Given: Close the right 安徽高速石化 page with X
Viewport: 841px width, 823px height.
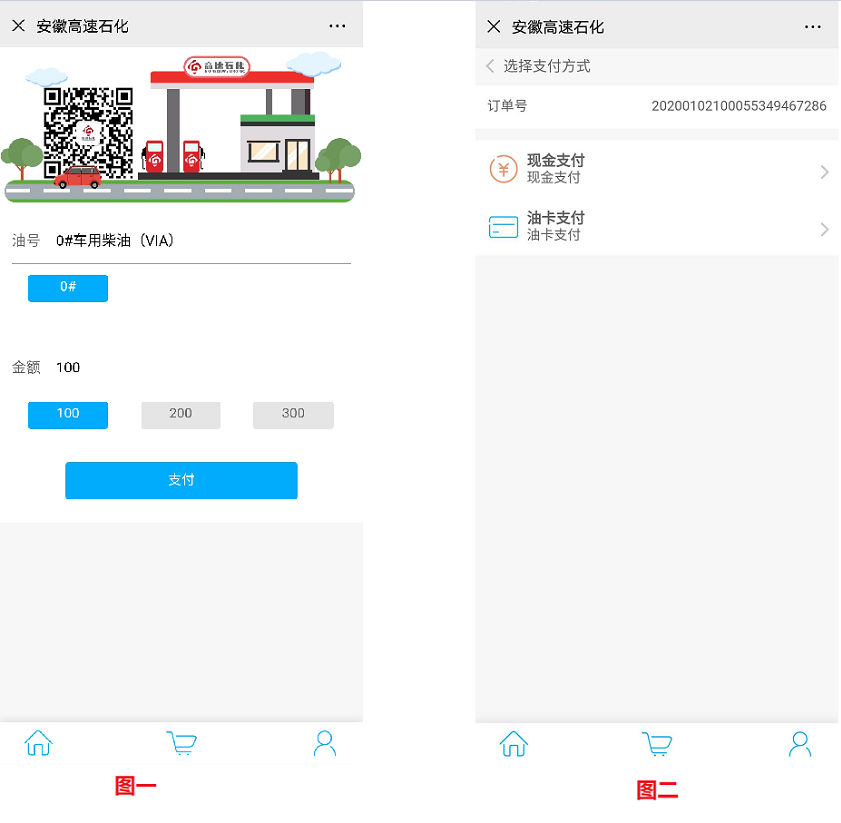Looking at the screenshot, I should coord(493,26).
